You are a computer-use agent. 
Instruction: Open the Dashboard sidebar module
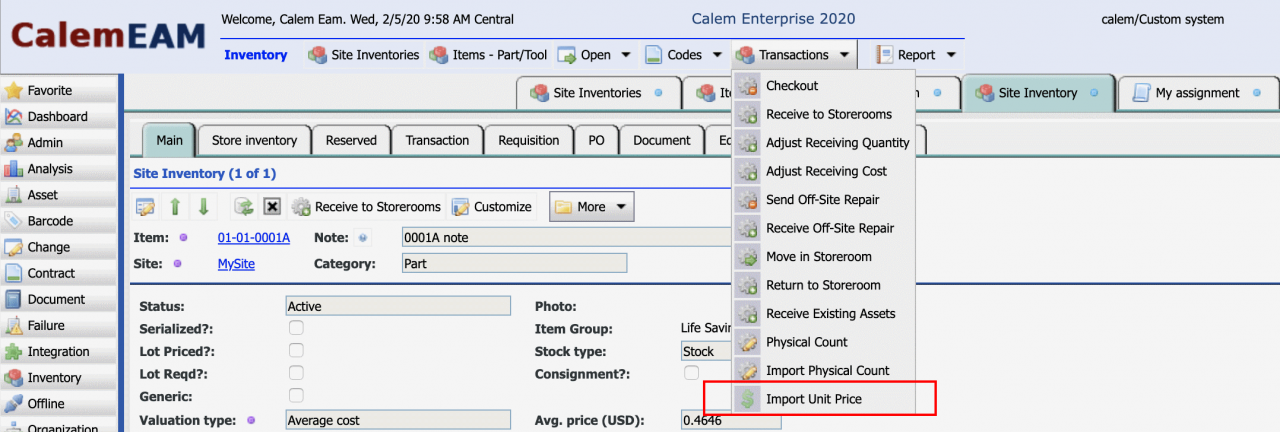(x=58, y=116)
